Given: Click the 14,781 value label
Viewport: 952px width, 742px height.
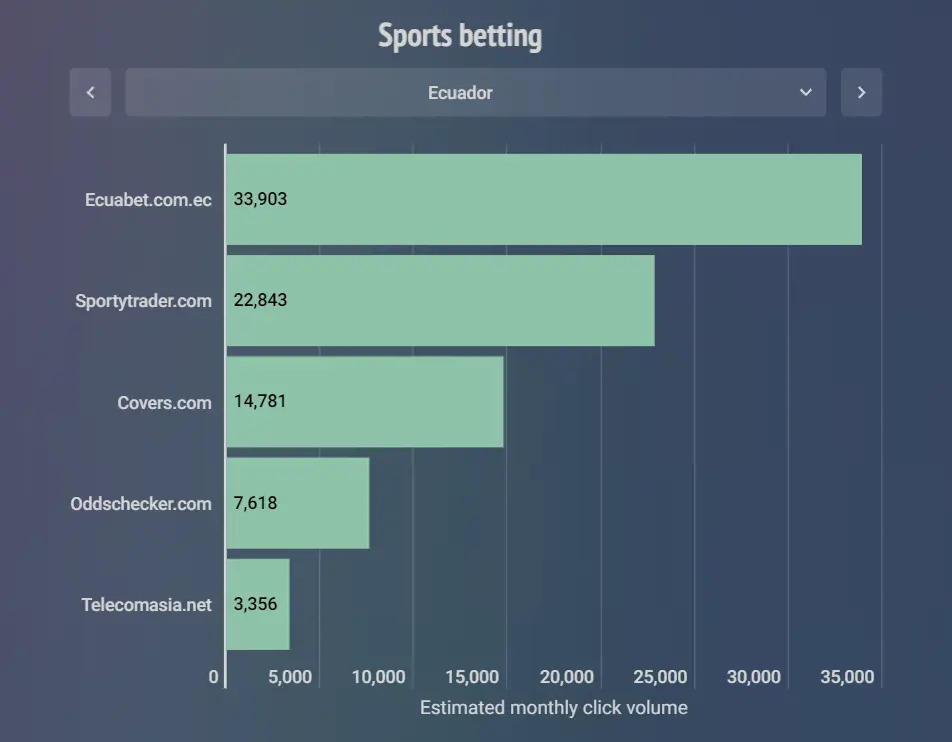Looking at the screenshot, I should pyautogui.click(x=260, y=401).
